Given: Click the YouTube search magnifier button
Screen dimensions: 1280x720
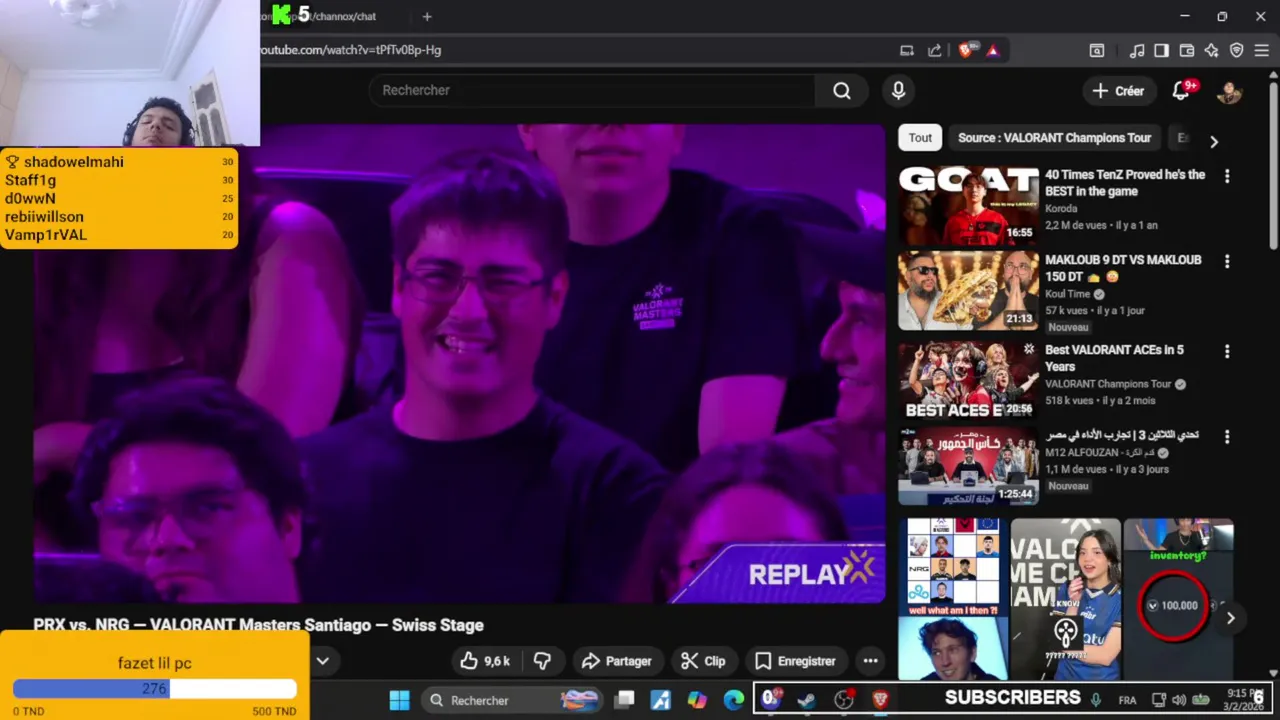Looking at the screenshot, I should [x=842, y=91].
